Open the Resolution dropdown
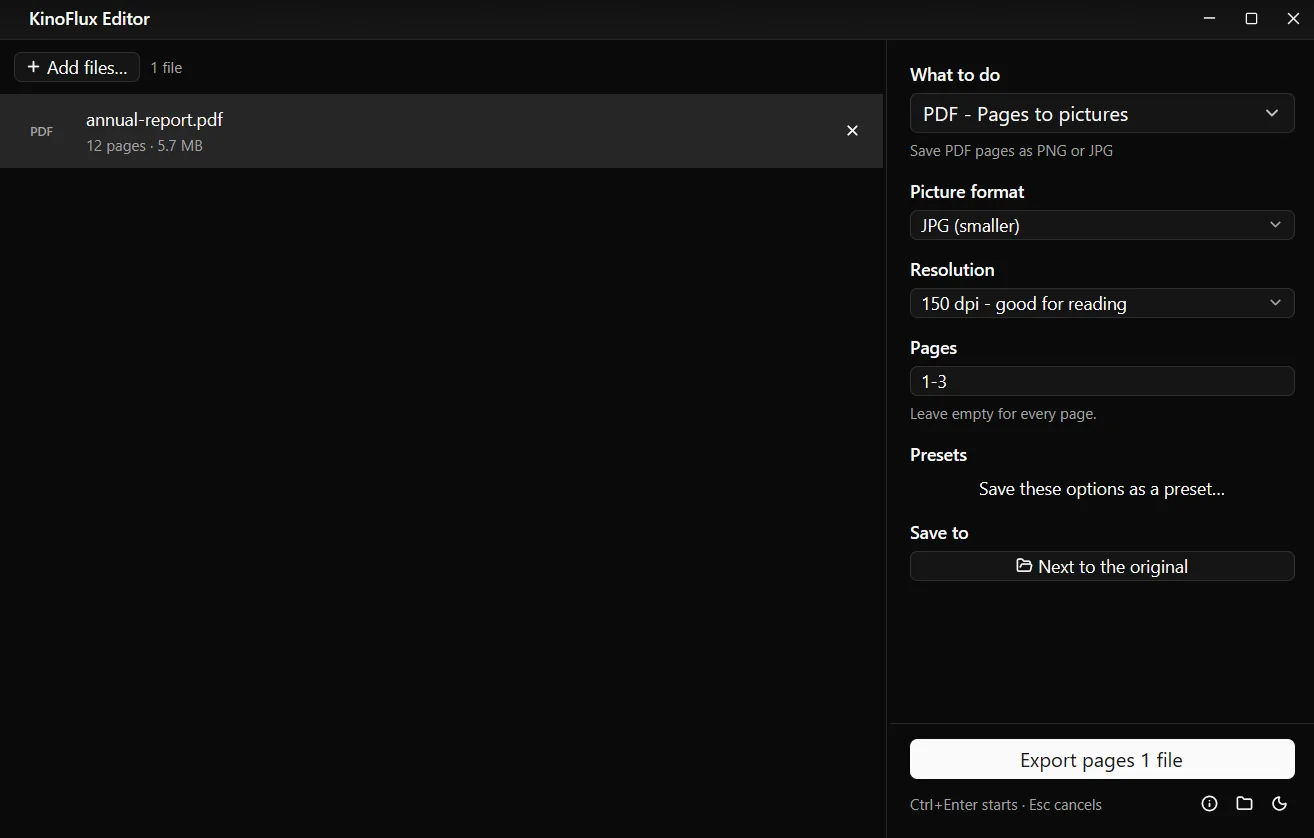Screen dimensions: 1314x838 [1102, 303]
